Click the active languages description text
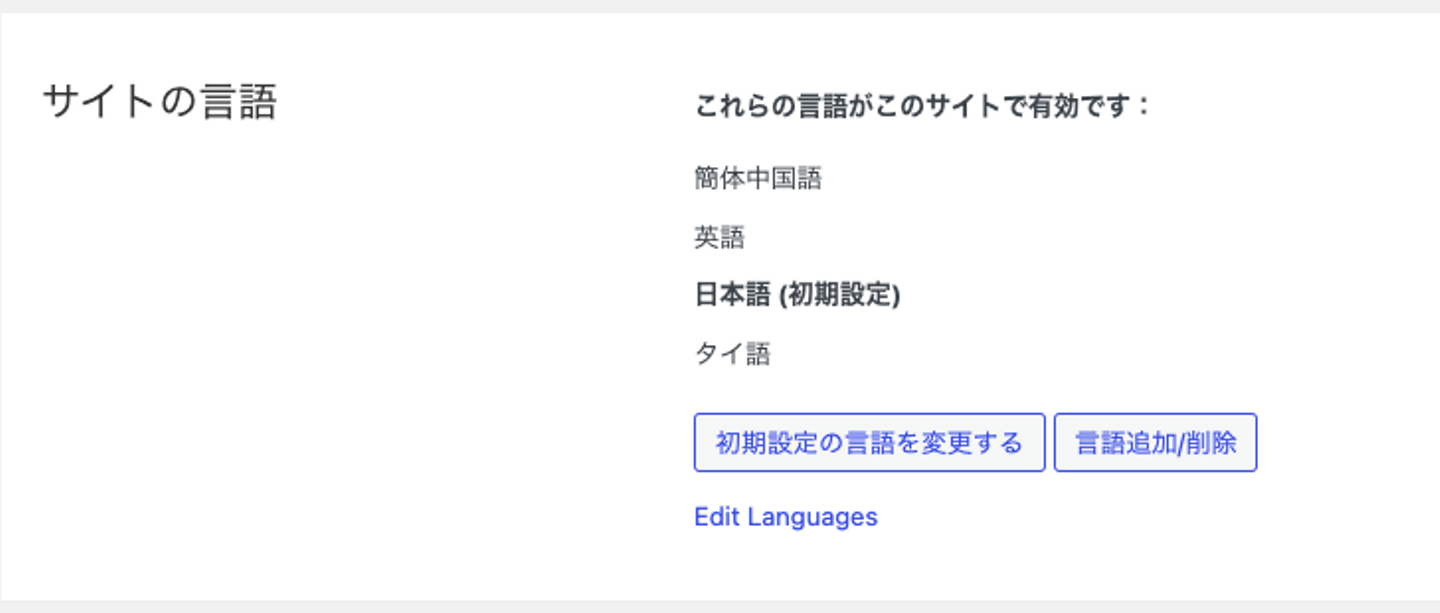Screen dimensions: 1440x613 point(923,106)
